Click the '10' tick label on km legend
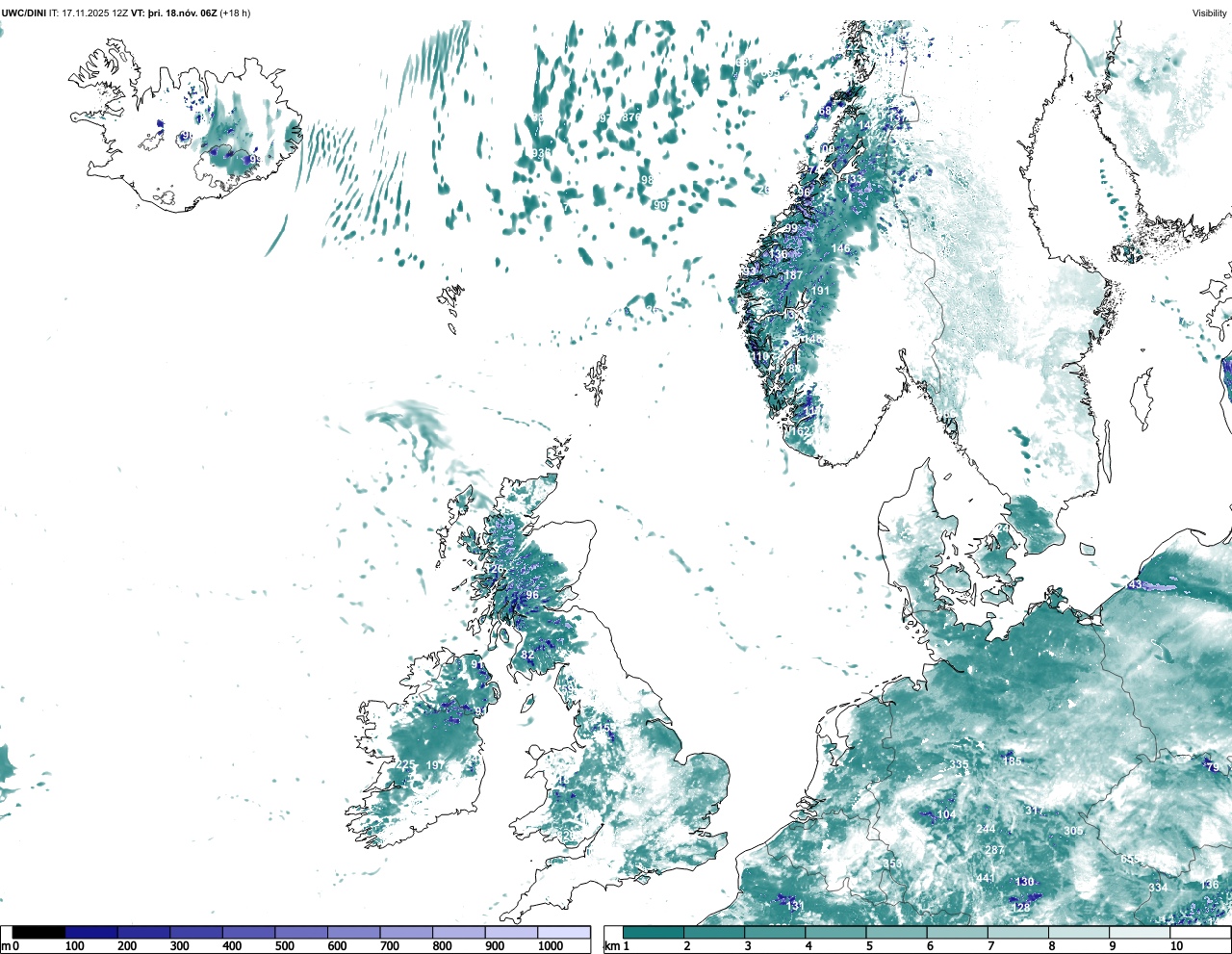Viewport: 1232px width, 954px height. coord(1176,946)
